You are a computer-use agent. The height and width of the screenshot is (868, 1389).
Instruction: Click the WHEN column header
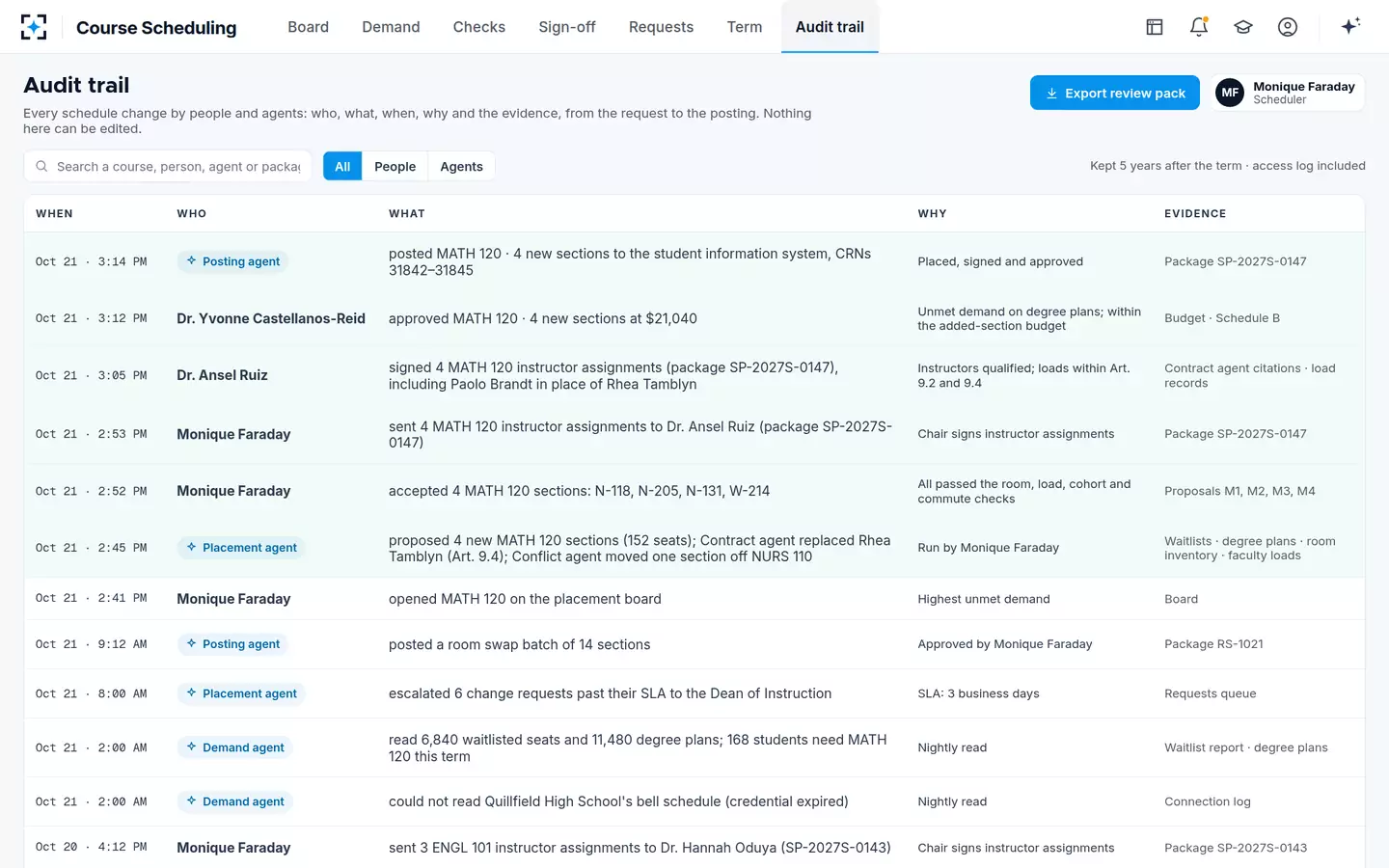(54, 214)
